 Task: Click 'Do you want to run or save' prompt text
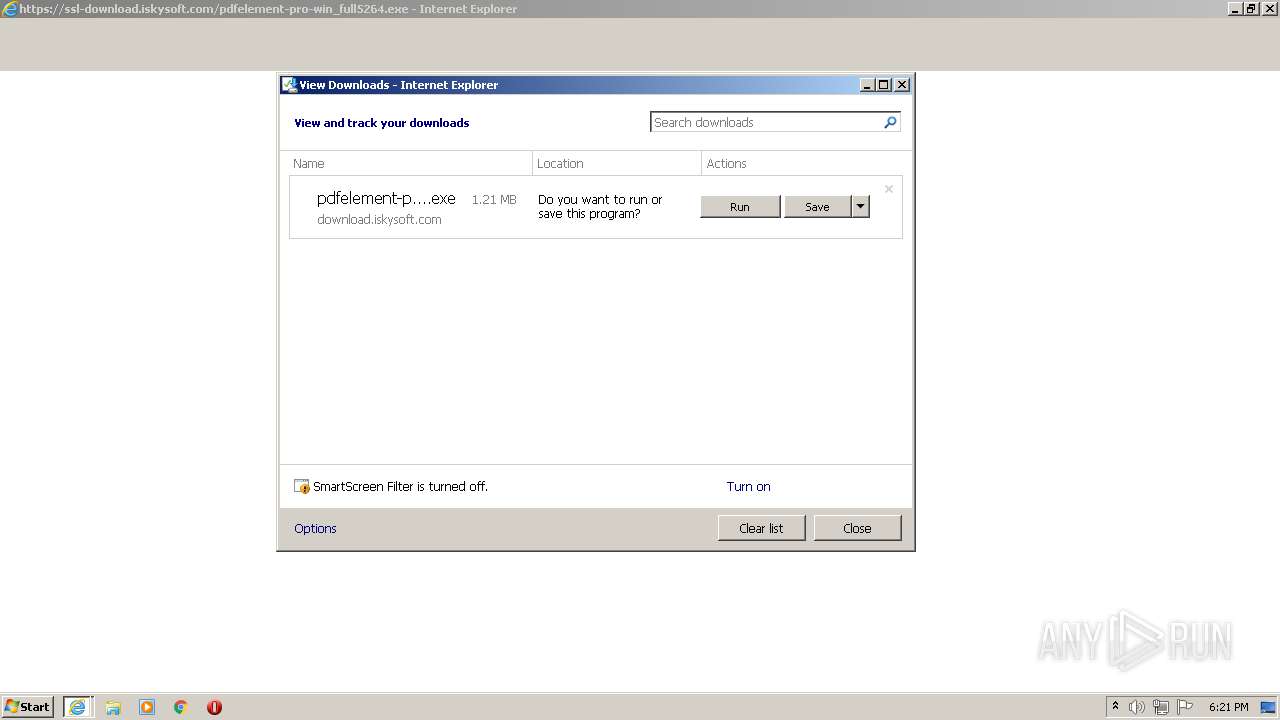(600, 207)
